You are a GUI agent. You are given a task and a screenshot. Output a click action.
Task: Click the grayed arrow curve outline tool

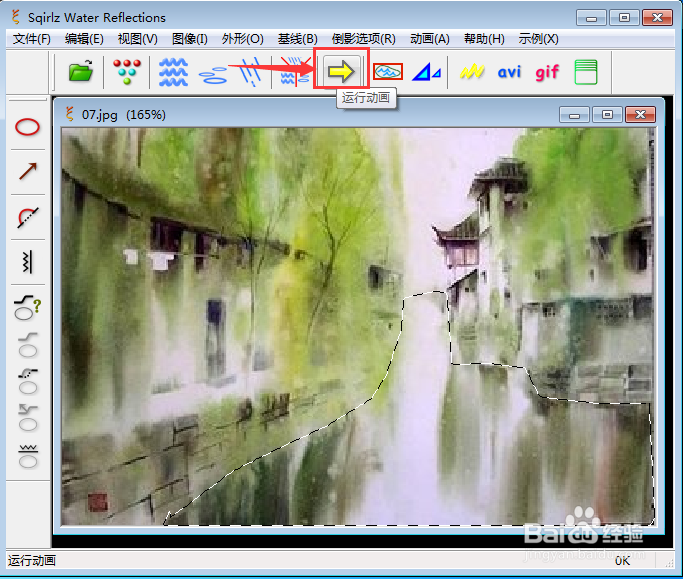[28, 417]
